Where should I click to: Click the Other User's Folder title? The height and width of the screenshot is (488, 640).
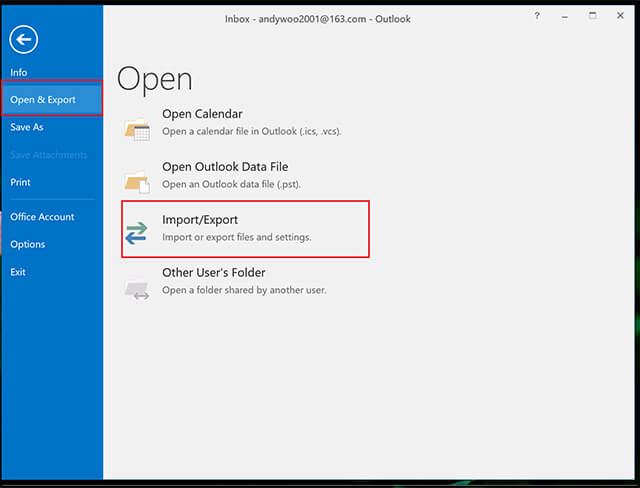click(213, 272)
